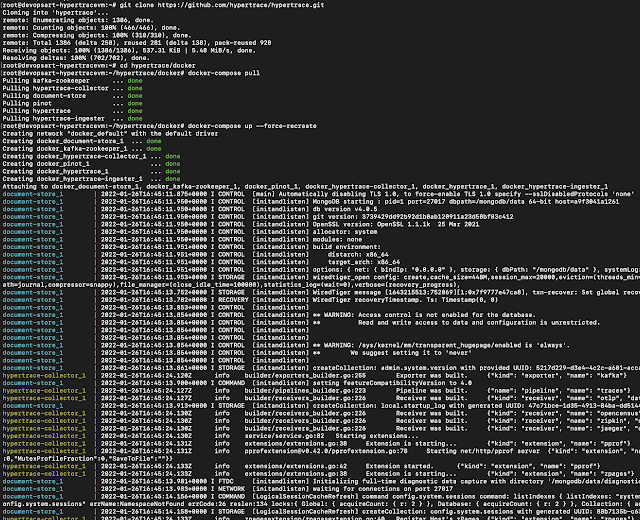The image size is (640, 520).
Task: Click the "Exporter was built." kafka line
Action: (x=314, y=375)
